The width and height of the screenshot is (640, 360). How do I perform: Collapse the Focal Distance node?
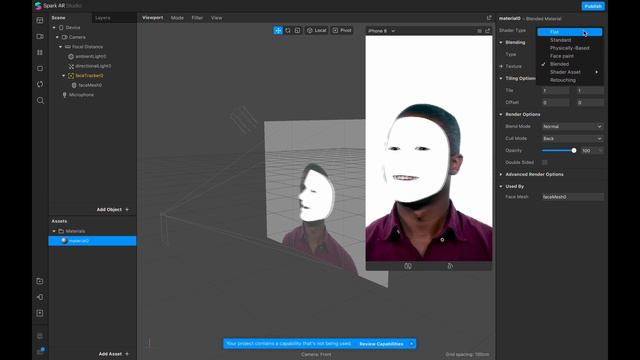60,47
